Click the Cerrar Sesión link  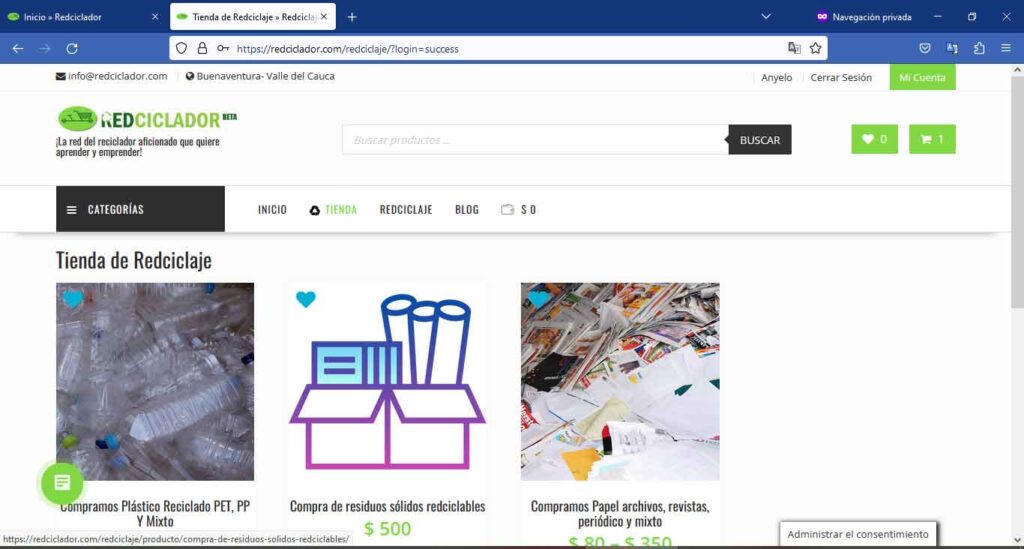[840, 77]
